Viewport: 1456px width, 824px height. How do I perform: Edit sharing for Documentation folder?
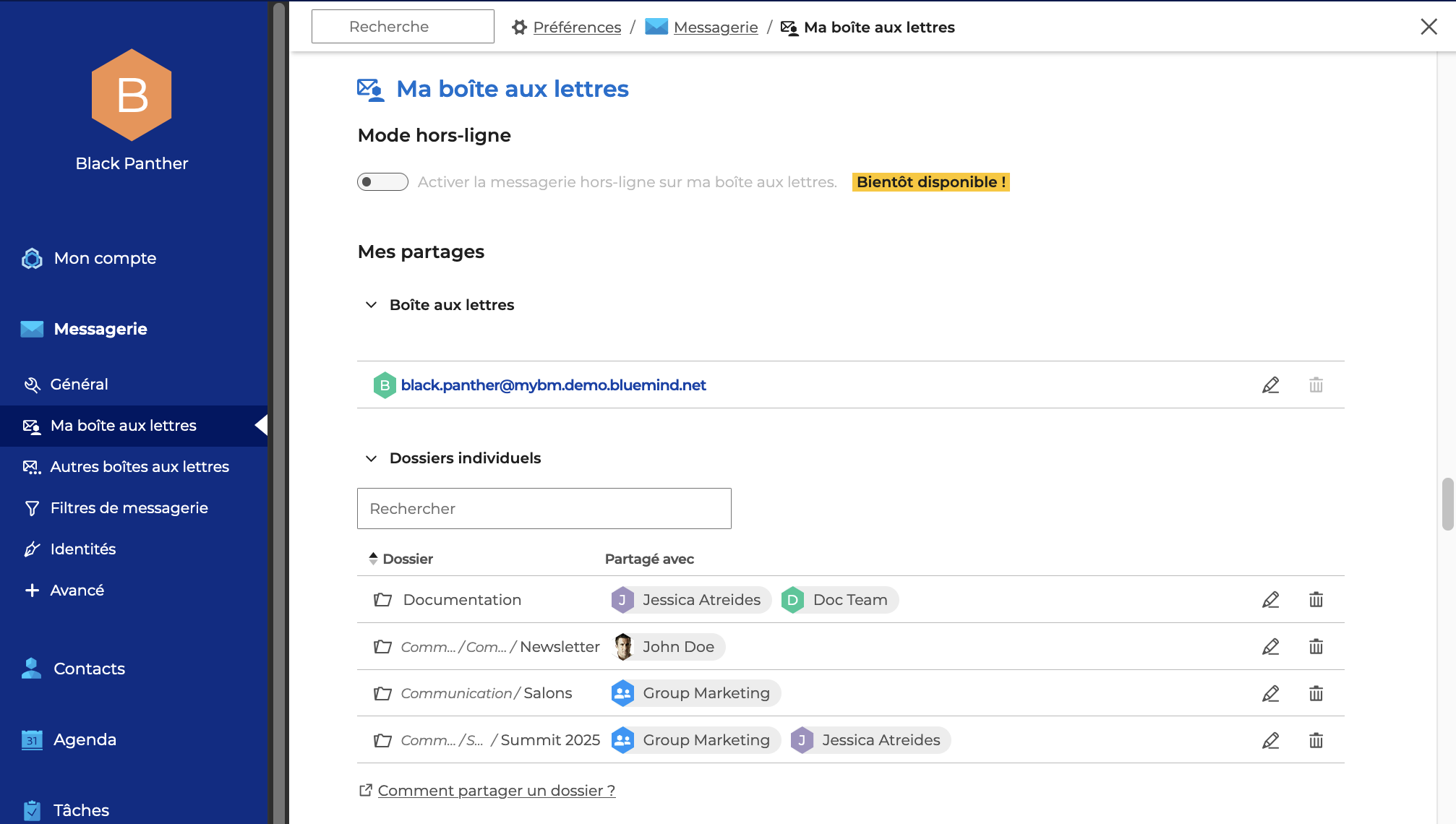(1270, 600)
